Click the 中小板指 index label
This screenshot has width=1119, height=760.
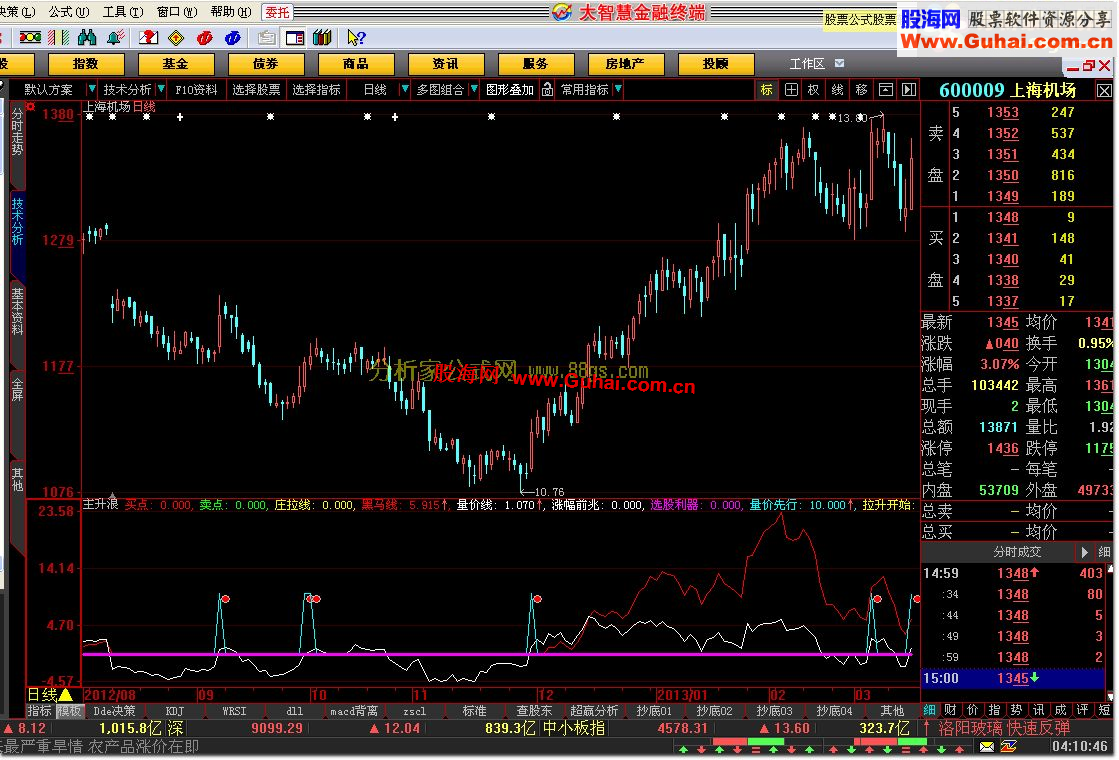[574, 728]
